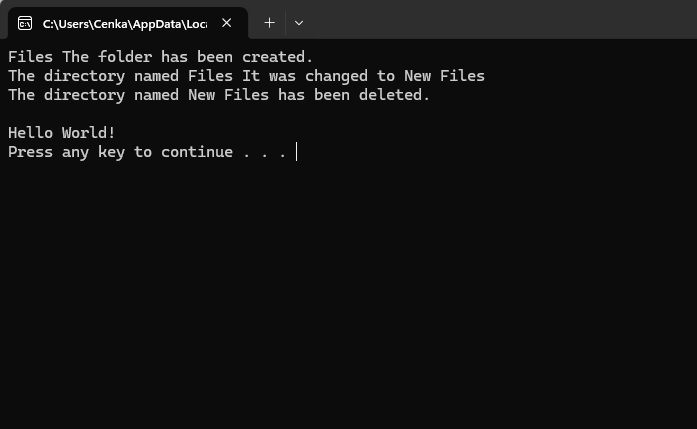
Task: Click the line "Files The folder has been created."
Action: (160, 57)
